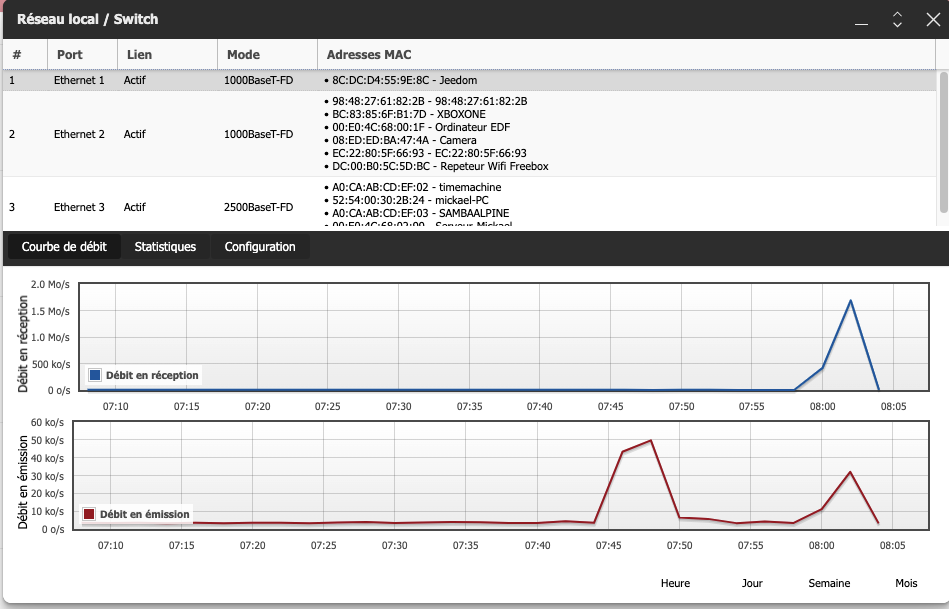Screen dimensions: 949x609
Task: Select the Ethernet 1 port row
Action: click(x=470, y=80)
